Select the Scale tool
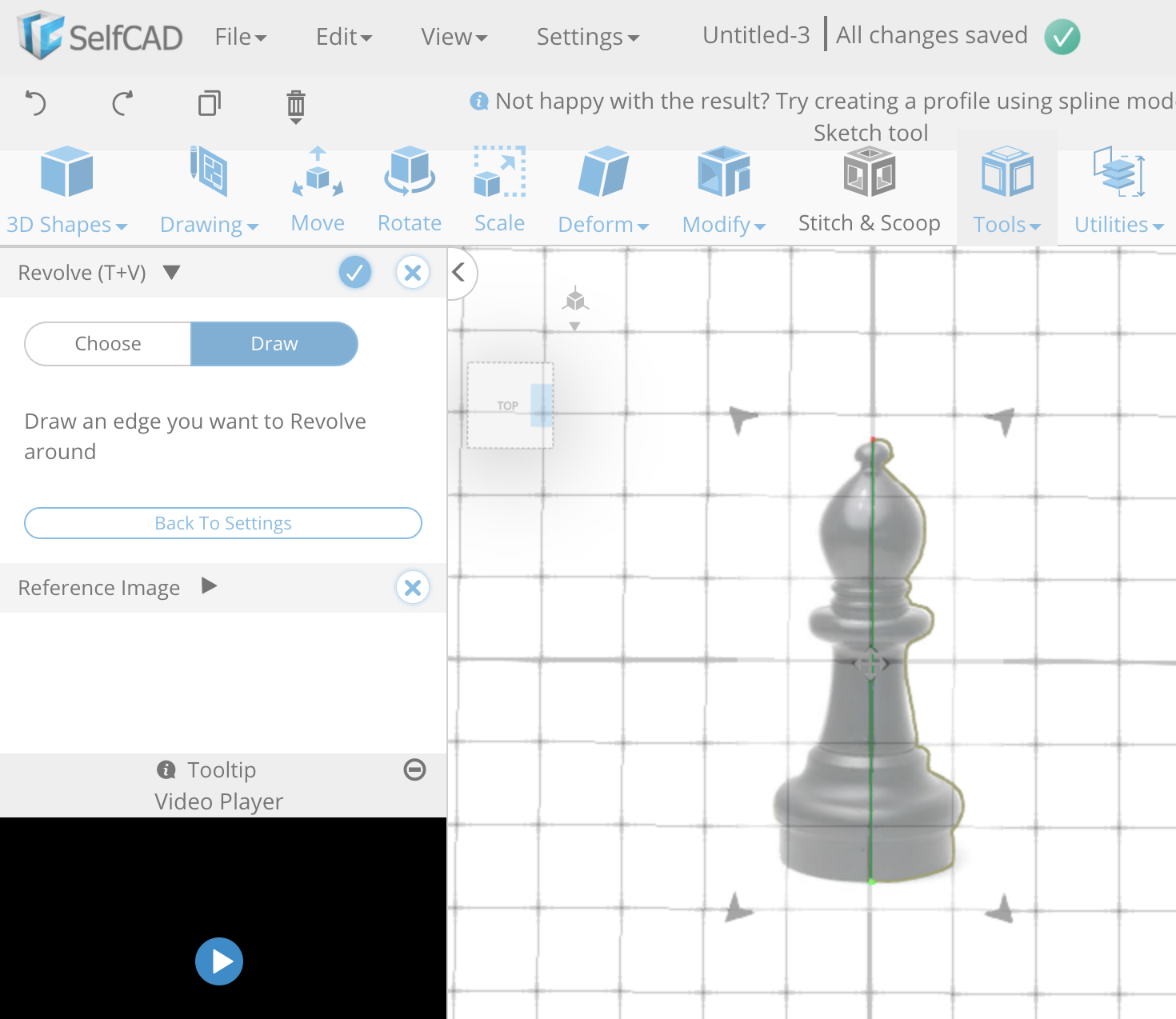Viewport: 1176px width, 1019px height. 499,190
